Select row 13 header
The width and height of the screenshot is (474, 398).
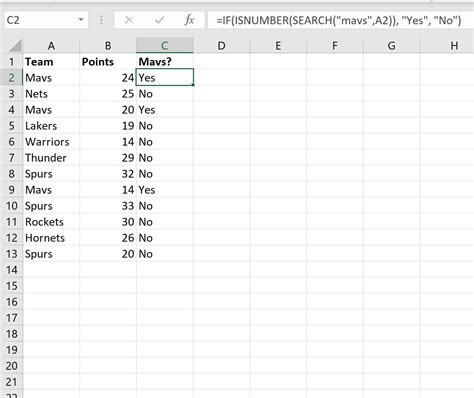[x=11, y=254]
